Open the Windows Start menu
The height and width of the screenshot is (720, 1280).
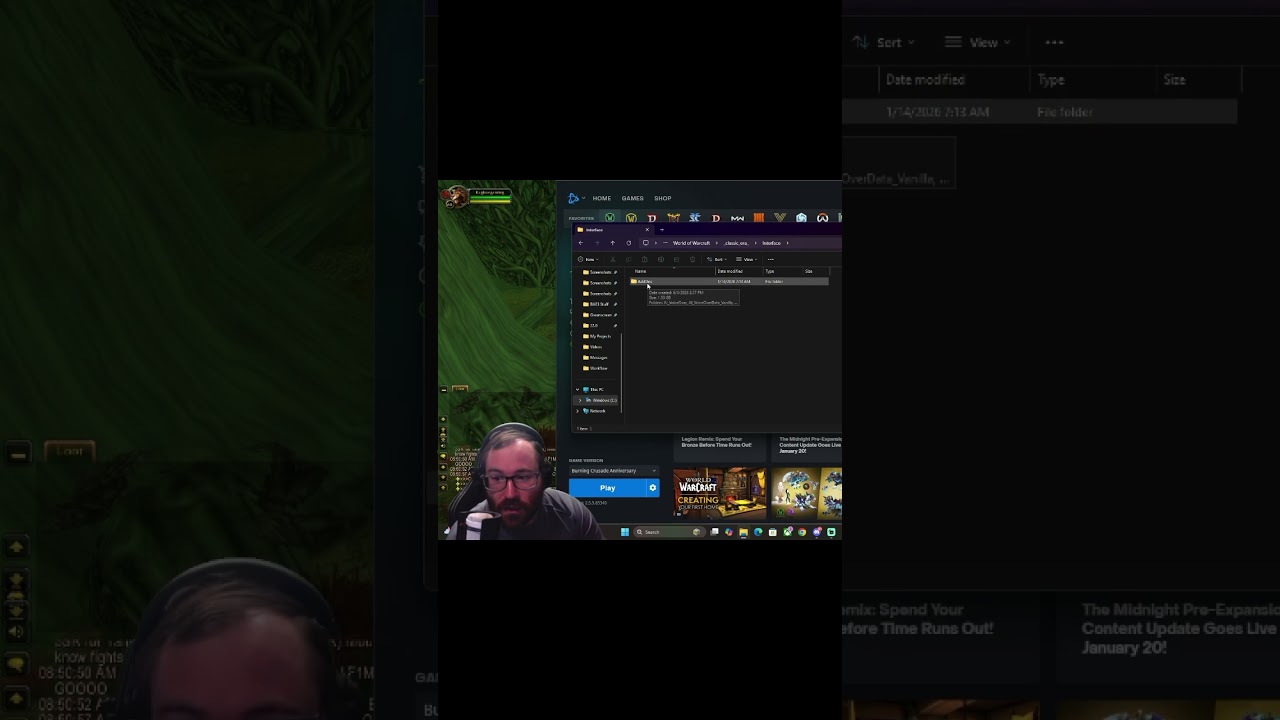(625, 532)
